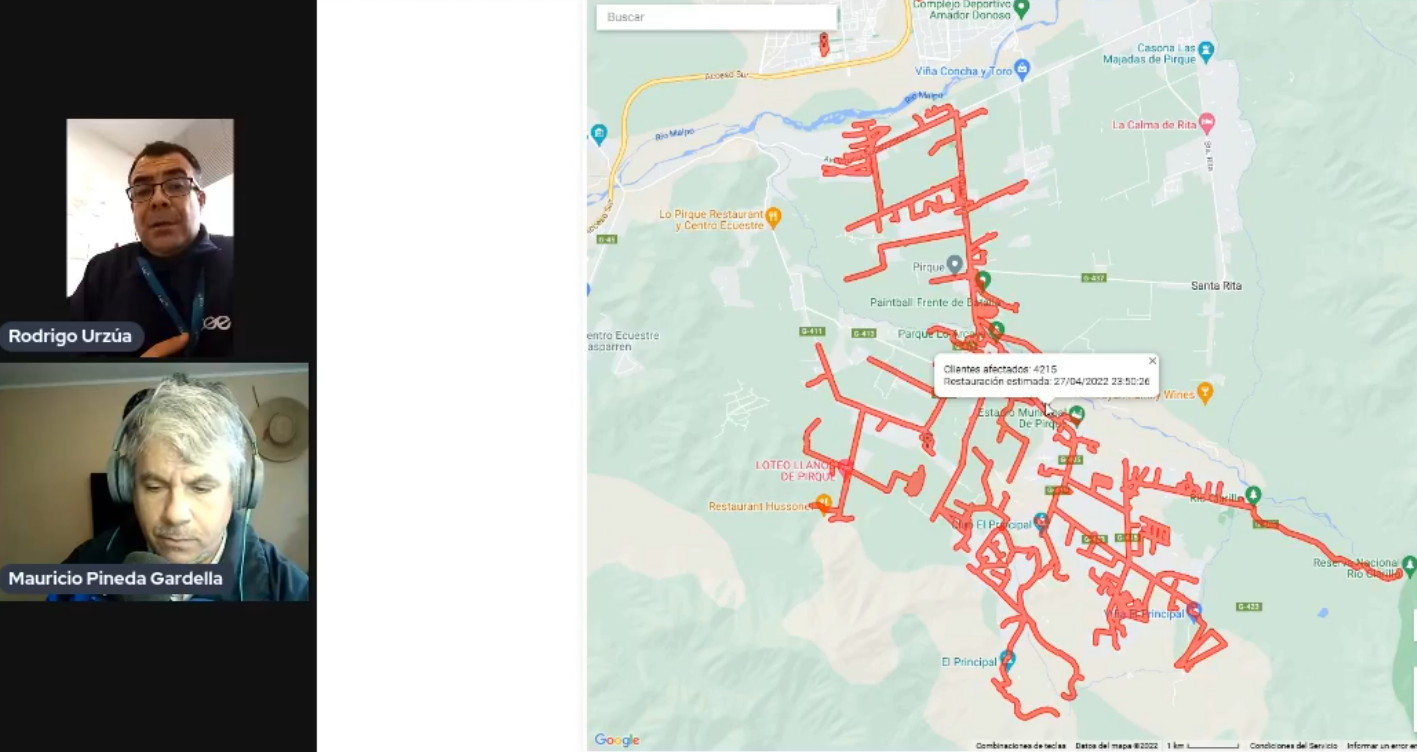Open the Casona Las Majadas de Pirque marker
Image resolution: width=1417 pixels, height=752 pixels.
pyautogui.click(x=1206, y=48)
